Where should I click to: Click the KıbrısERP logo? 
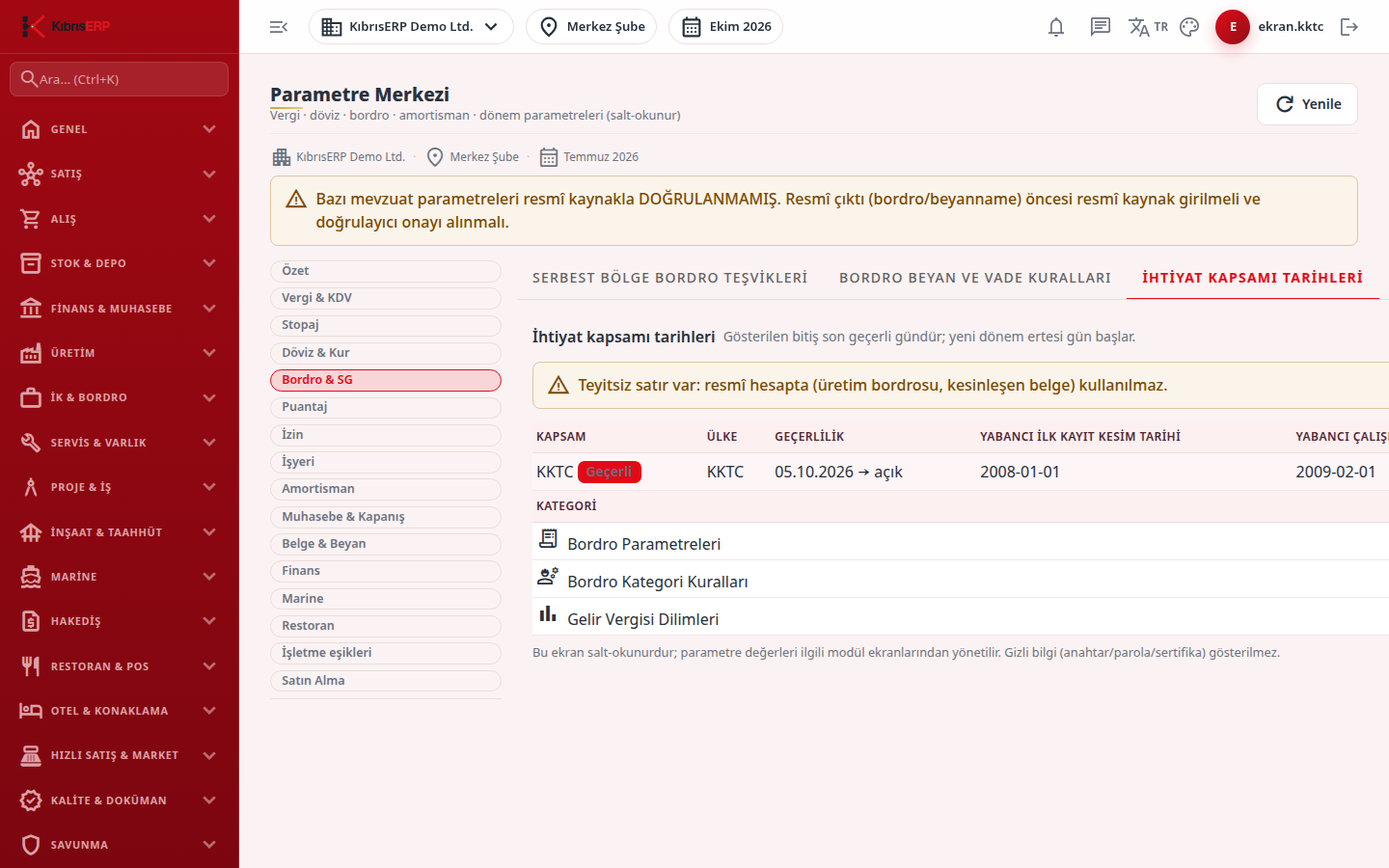click(x=66, y=26)
